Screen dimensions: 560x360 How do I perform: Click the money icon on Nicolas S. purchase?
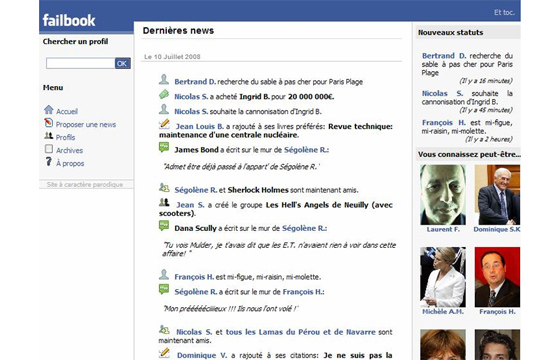(x=164, y=95)
